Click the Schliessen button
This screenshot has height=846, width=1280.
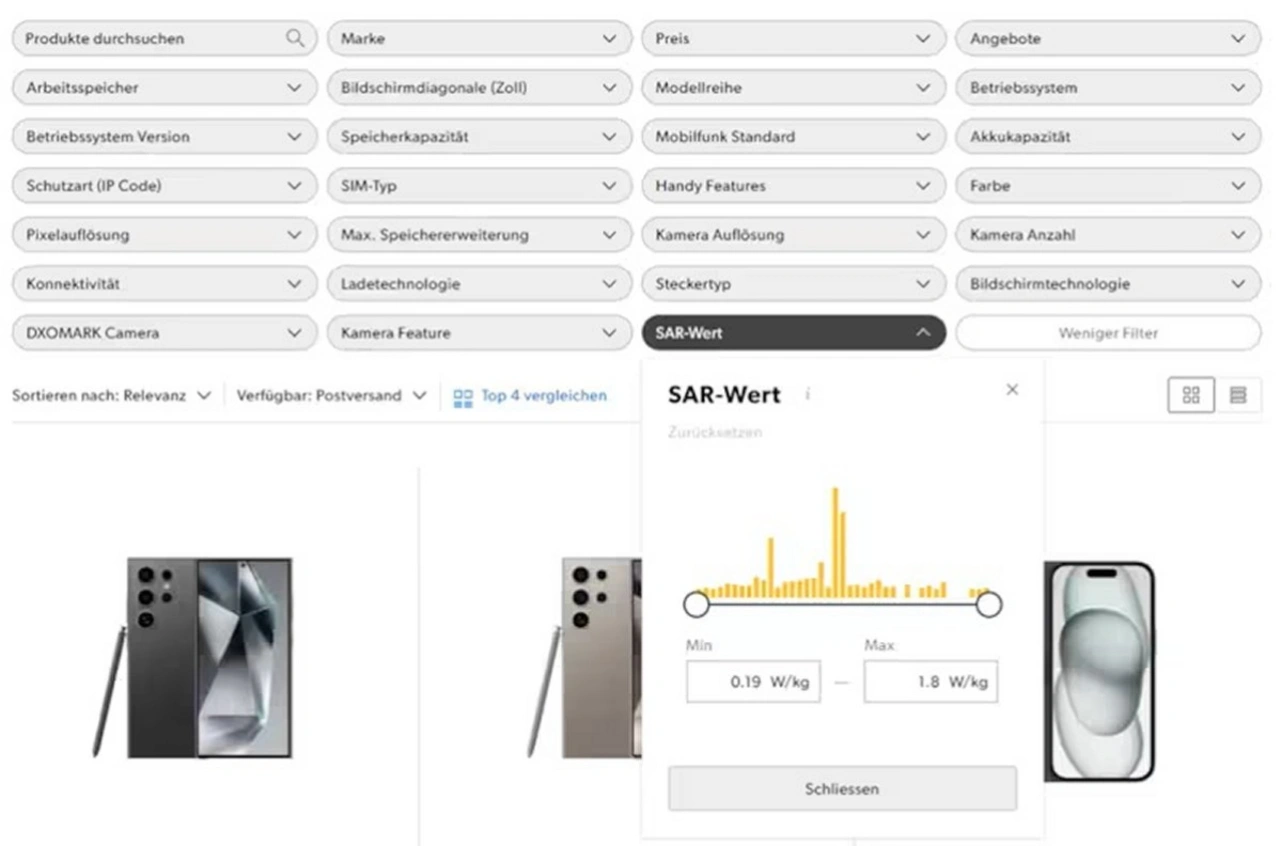(x=842, y=789)
